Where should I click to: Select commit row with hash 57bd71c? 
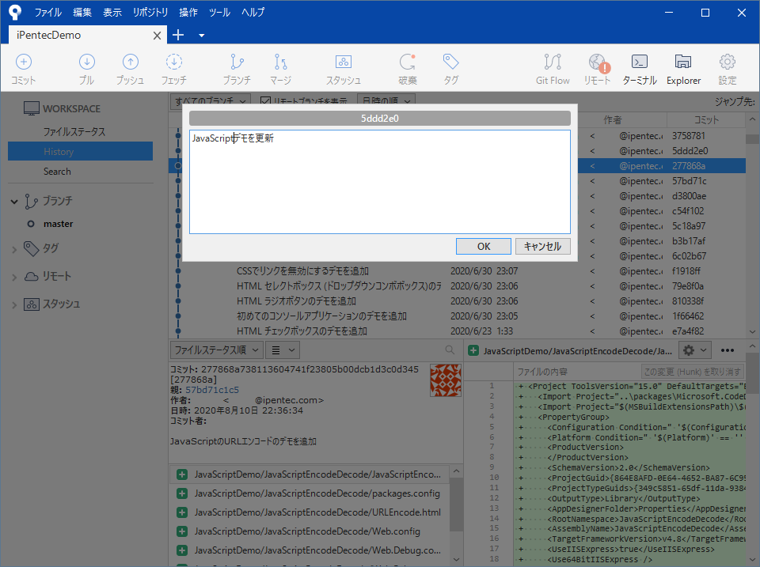pyautogui.click(x=689, y=181)
